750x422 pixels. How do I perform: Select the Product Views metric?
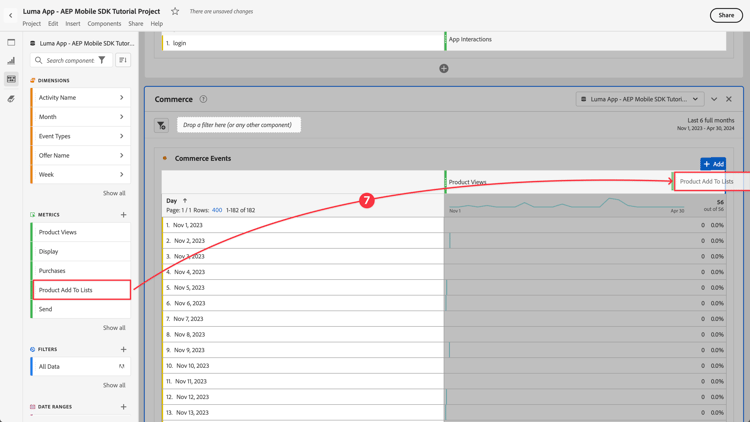[81, 232]
